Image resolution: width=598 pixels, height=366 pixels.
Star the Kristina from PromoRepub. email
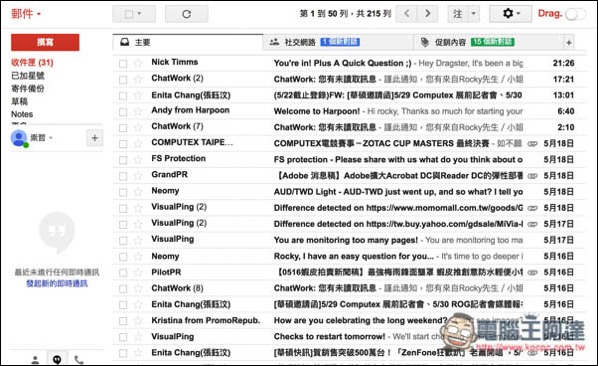tap(138, 321)
